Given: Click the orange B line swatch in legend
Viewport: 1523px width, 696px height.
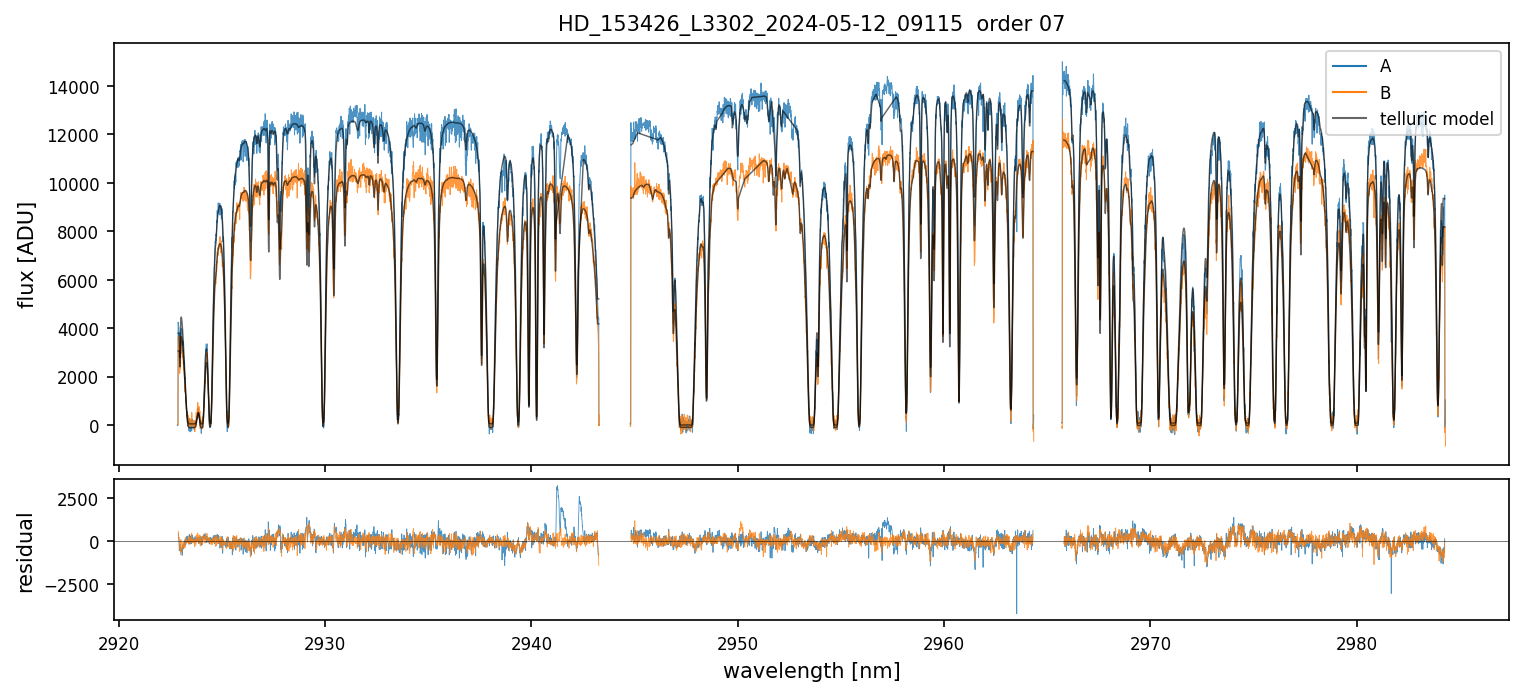Looking at the screenshot, I should pyautogui.click(x=1351, y=93).
